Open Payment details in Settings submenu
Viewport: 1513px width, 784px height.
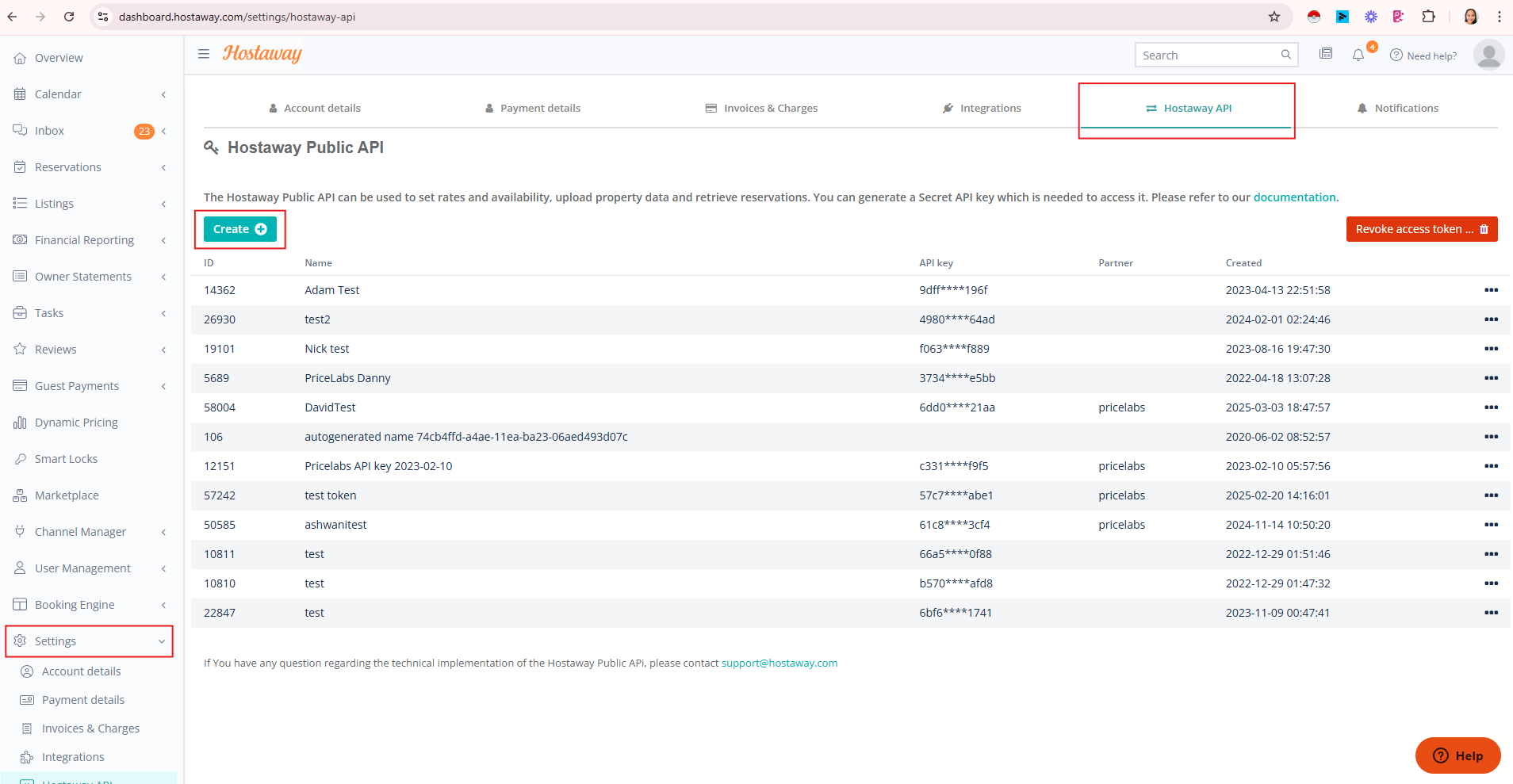(83, 700)
